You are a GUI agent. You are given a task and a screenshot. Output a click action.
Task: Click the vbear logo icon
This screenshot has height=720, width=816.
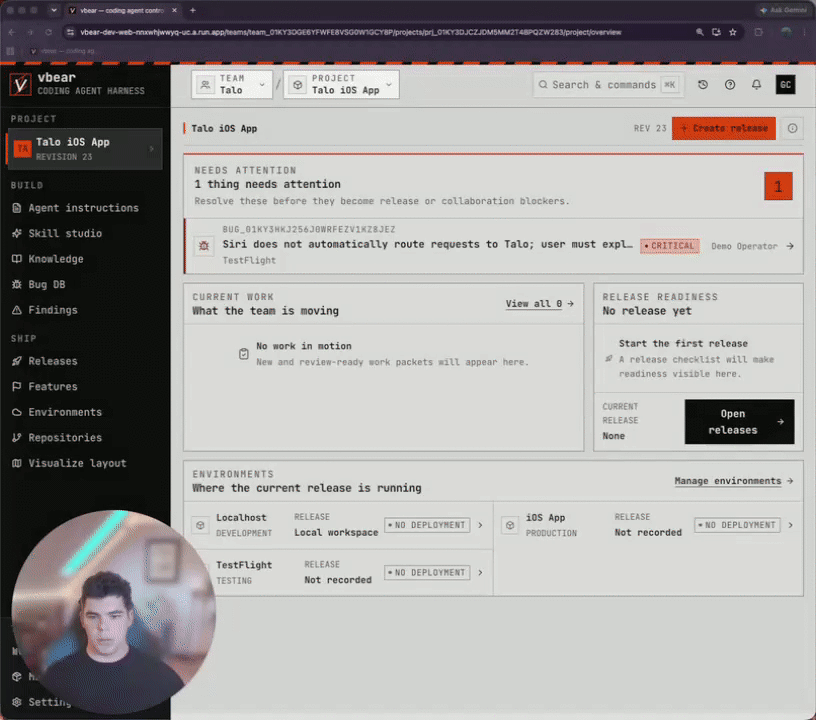[x=20, y=84]
